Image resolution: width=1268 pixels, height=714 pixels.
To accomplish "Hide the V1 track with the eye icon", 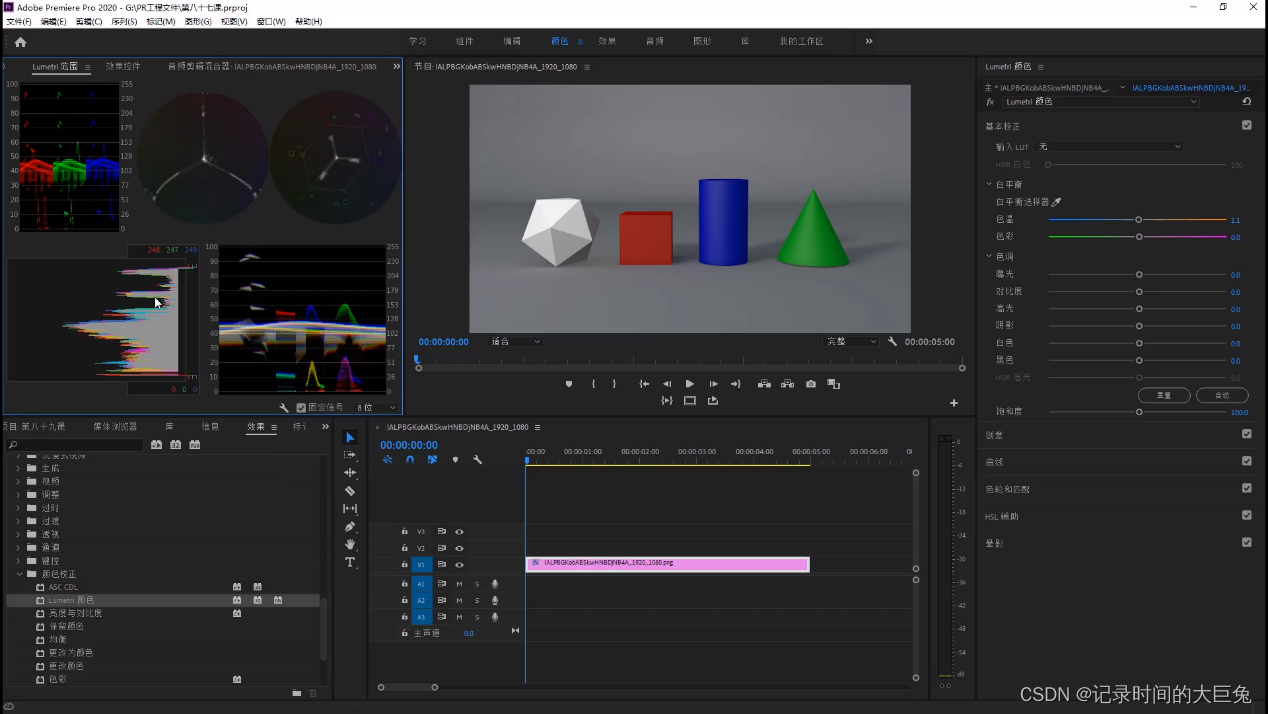I will 459,565.
